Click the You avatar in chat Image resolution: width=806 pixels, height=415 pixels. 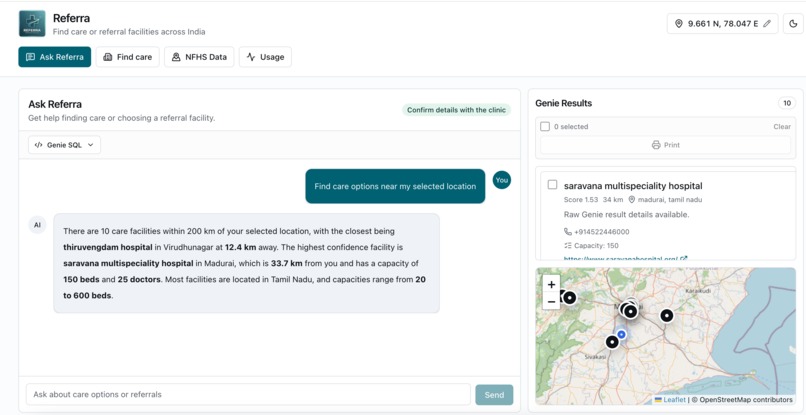(502, 180)
